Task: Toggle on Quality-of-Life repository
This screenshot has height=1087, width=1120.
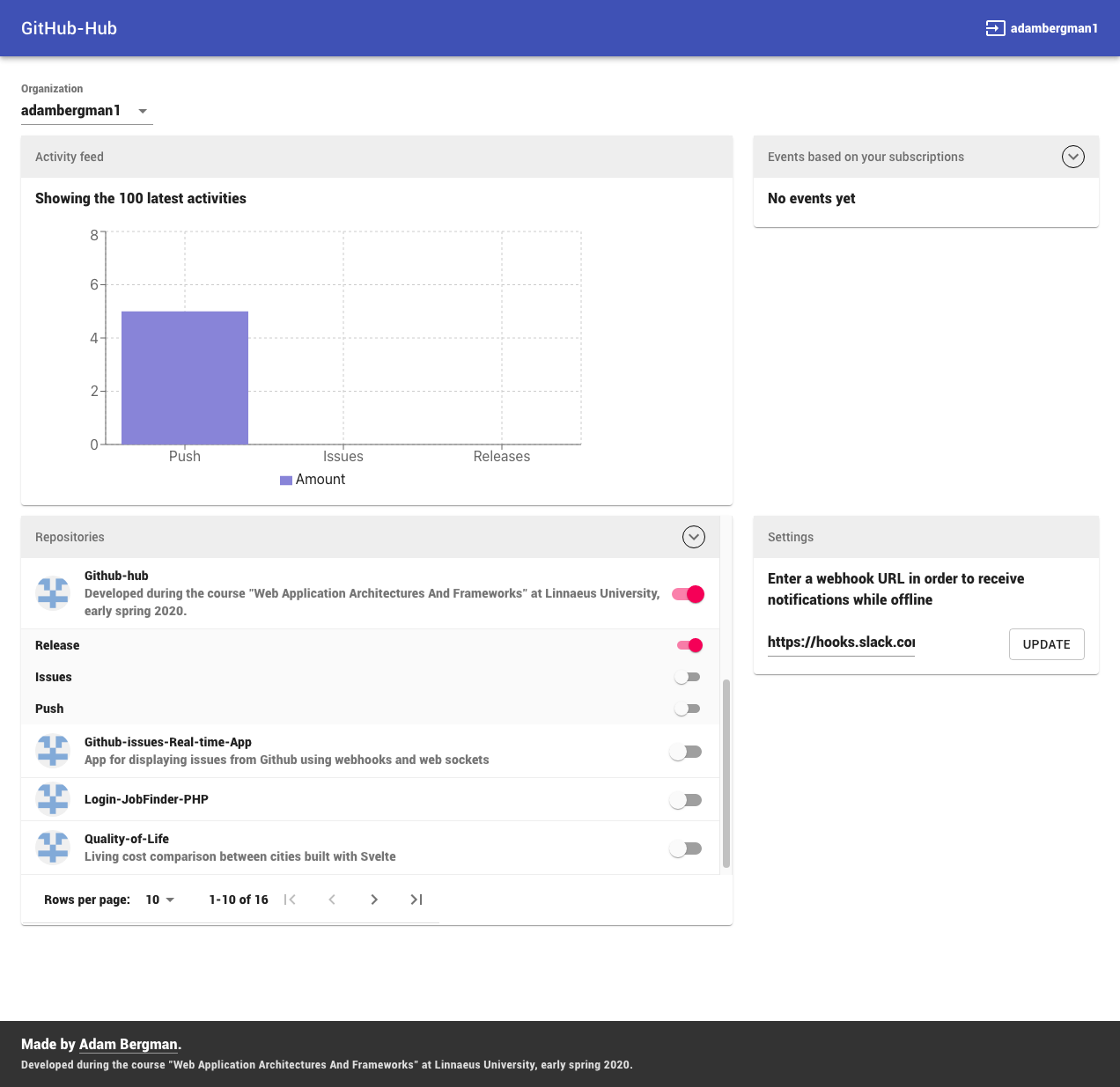Action: coord(686,848)
